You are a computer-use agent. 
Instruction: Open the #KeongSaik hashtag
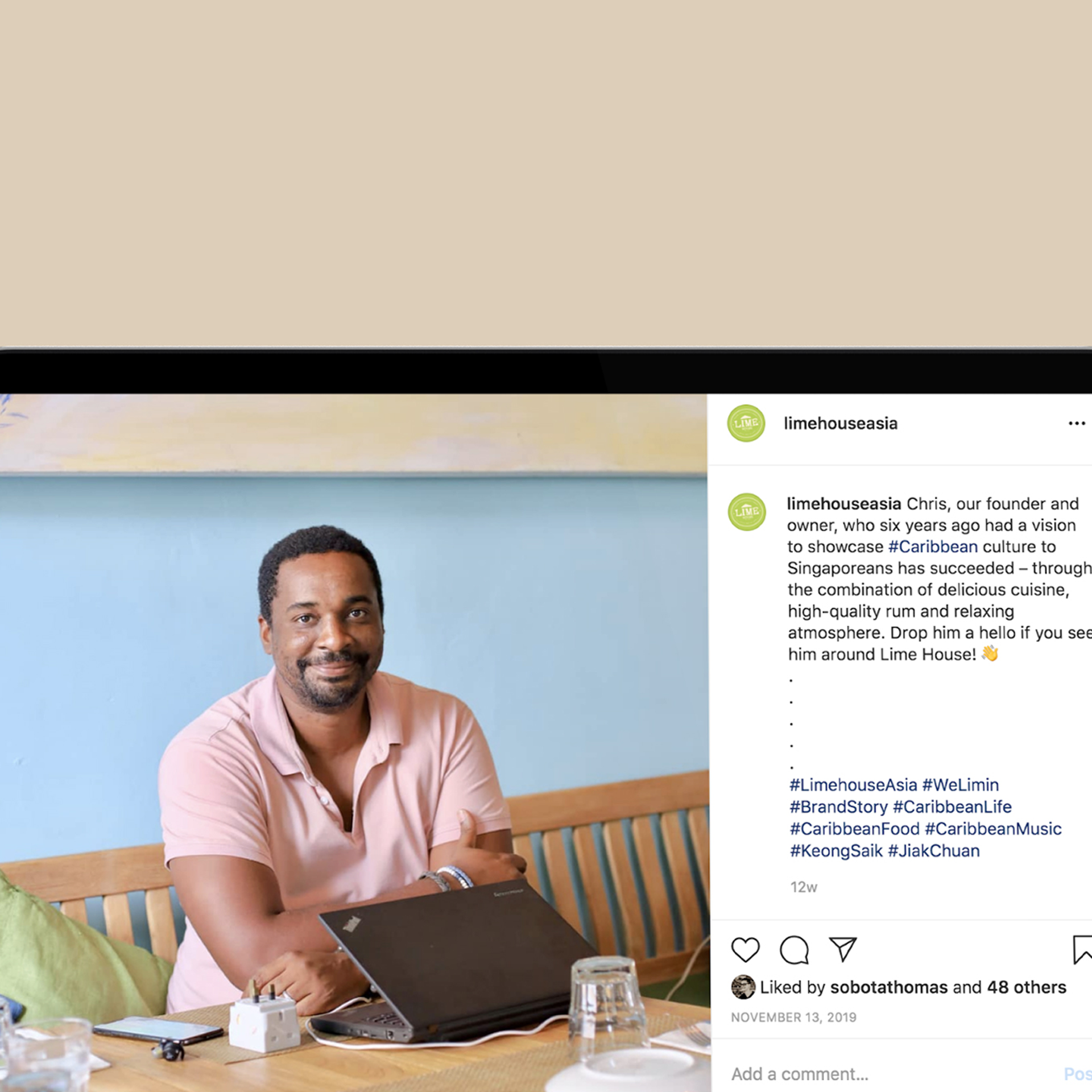[x=836, y=851]
